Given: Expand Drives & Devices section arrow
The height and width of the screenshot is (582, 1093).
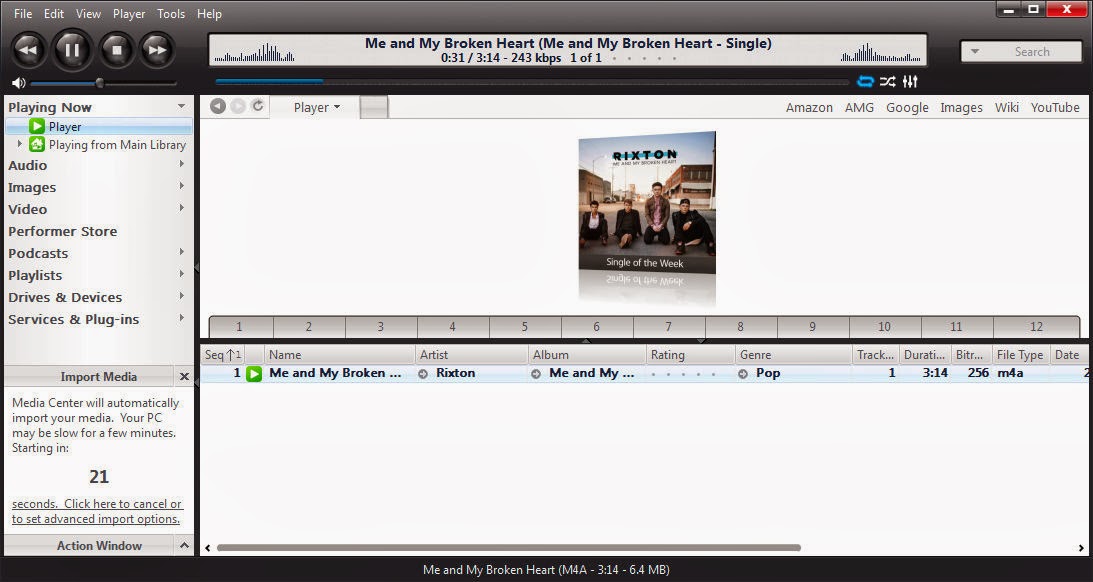Looking at the screenshot, I should tap(181, 296).
